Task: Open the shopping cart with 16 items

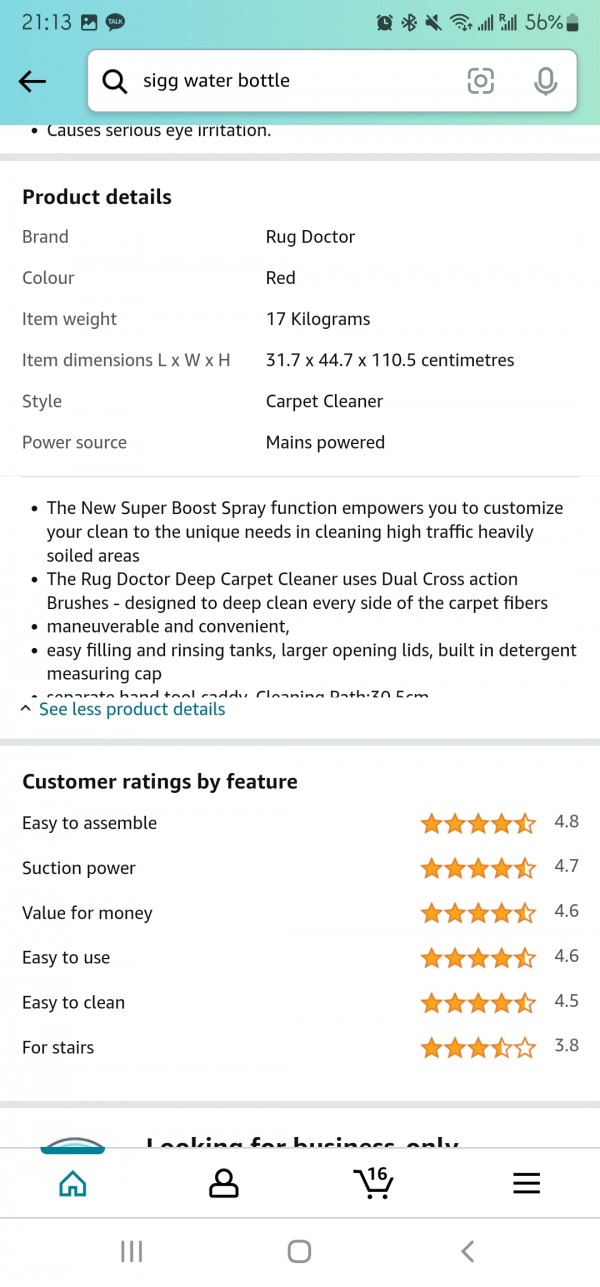Action: pyautogui.click(x=374, y=1182)
